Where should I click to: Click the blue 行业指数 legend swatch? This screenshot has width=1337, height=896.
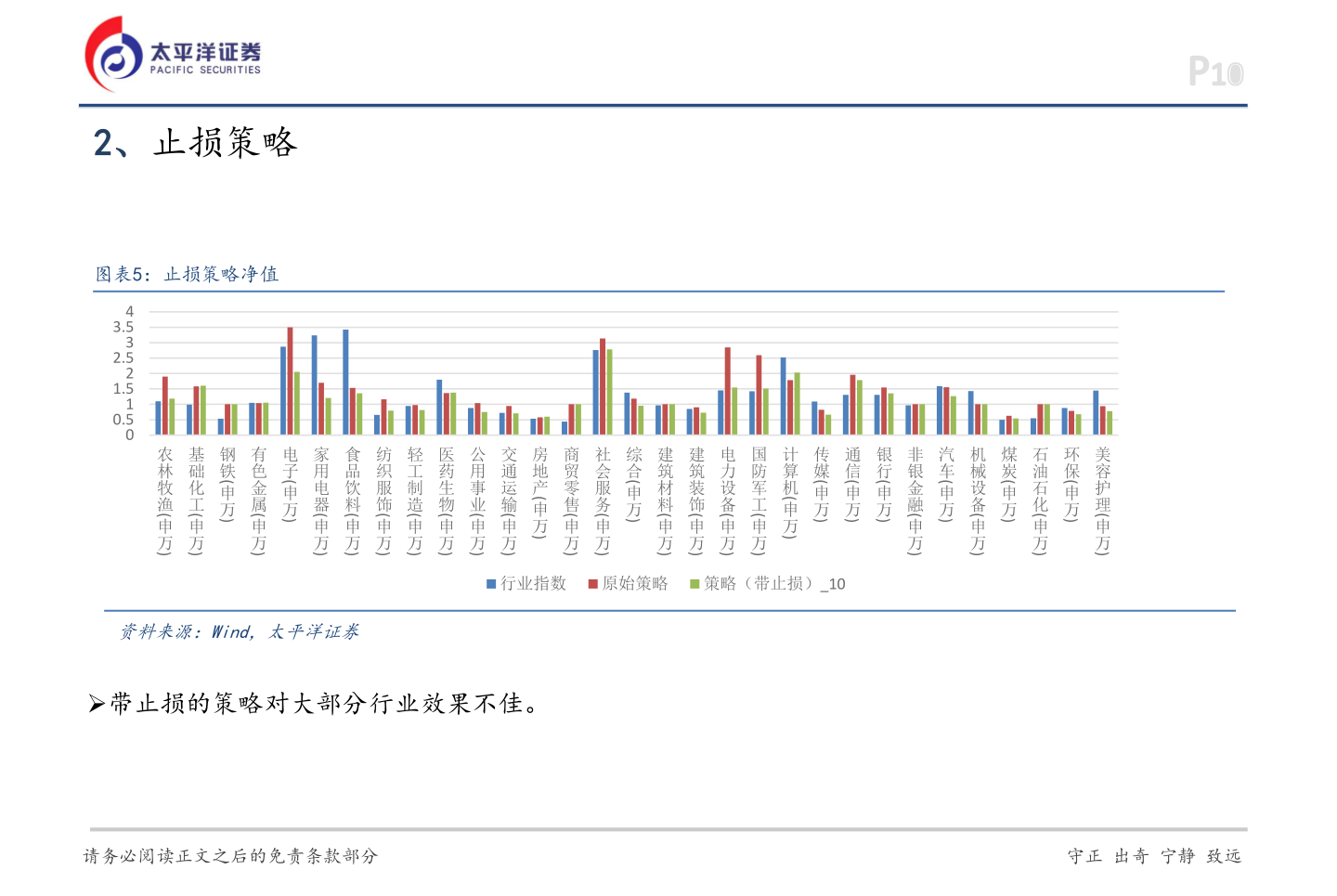coord(491,584)
